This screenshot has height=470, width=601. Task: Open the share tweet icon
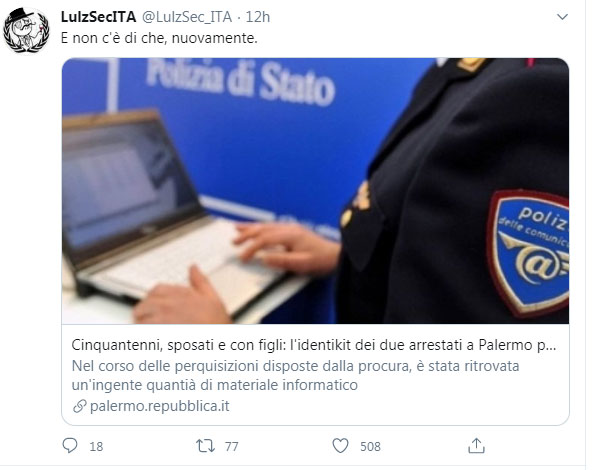click(476, 446)
